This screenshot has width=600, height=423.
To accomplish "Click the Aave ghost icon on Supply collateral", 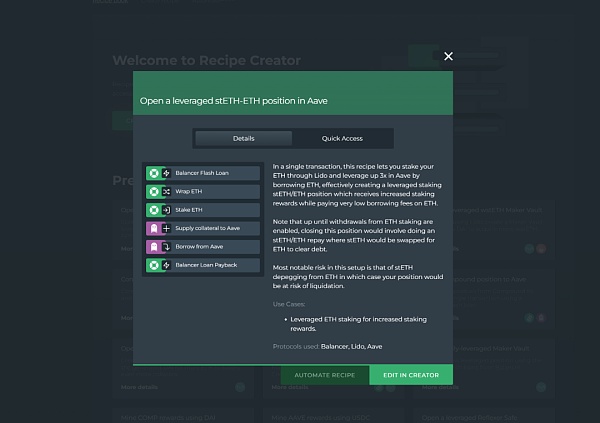I will [153, 229].
